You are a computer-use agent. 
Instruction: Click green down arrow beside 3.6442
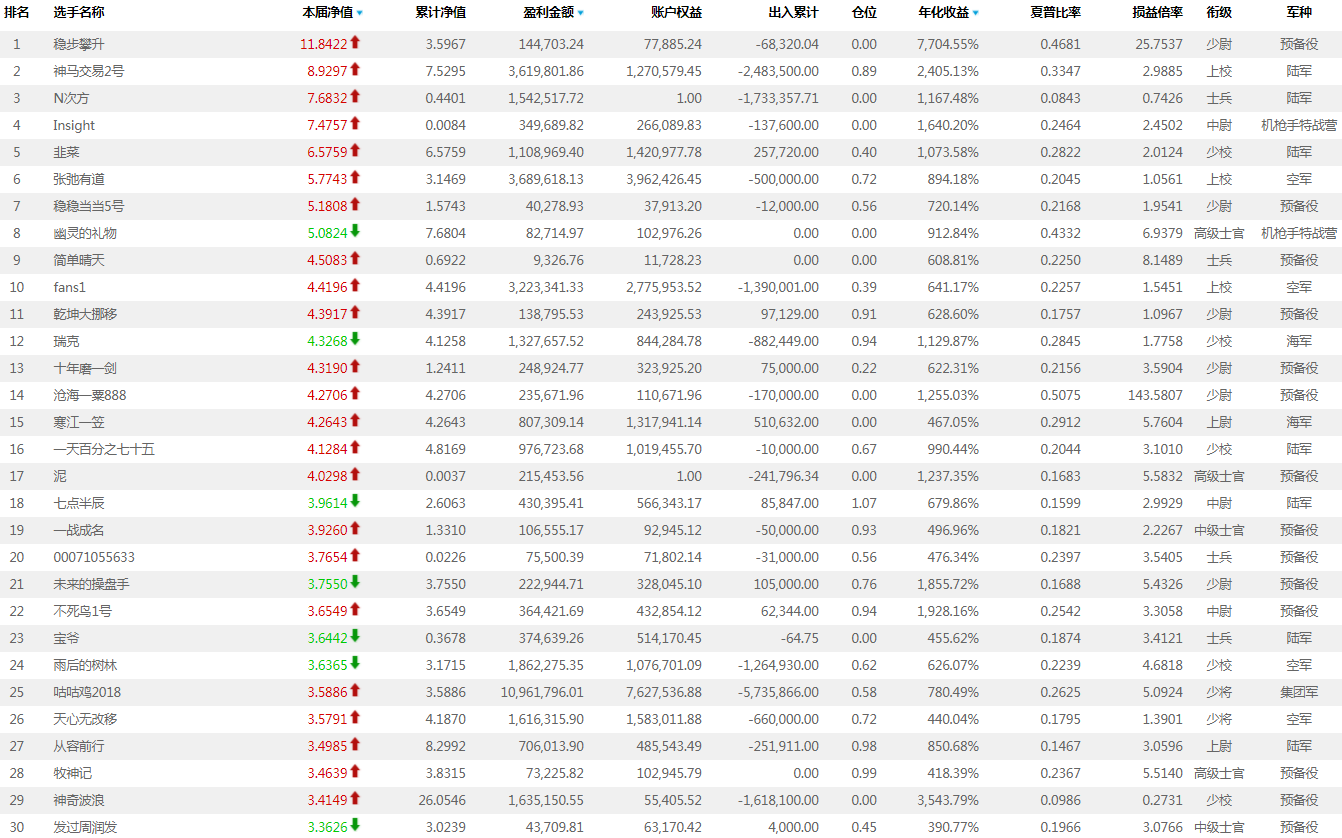click(x=355, y=637)
